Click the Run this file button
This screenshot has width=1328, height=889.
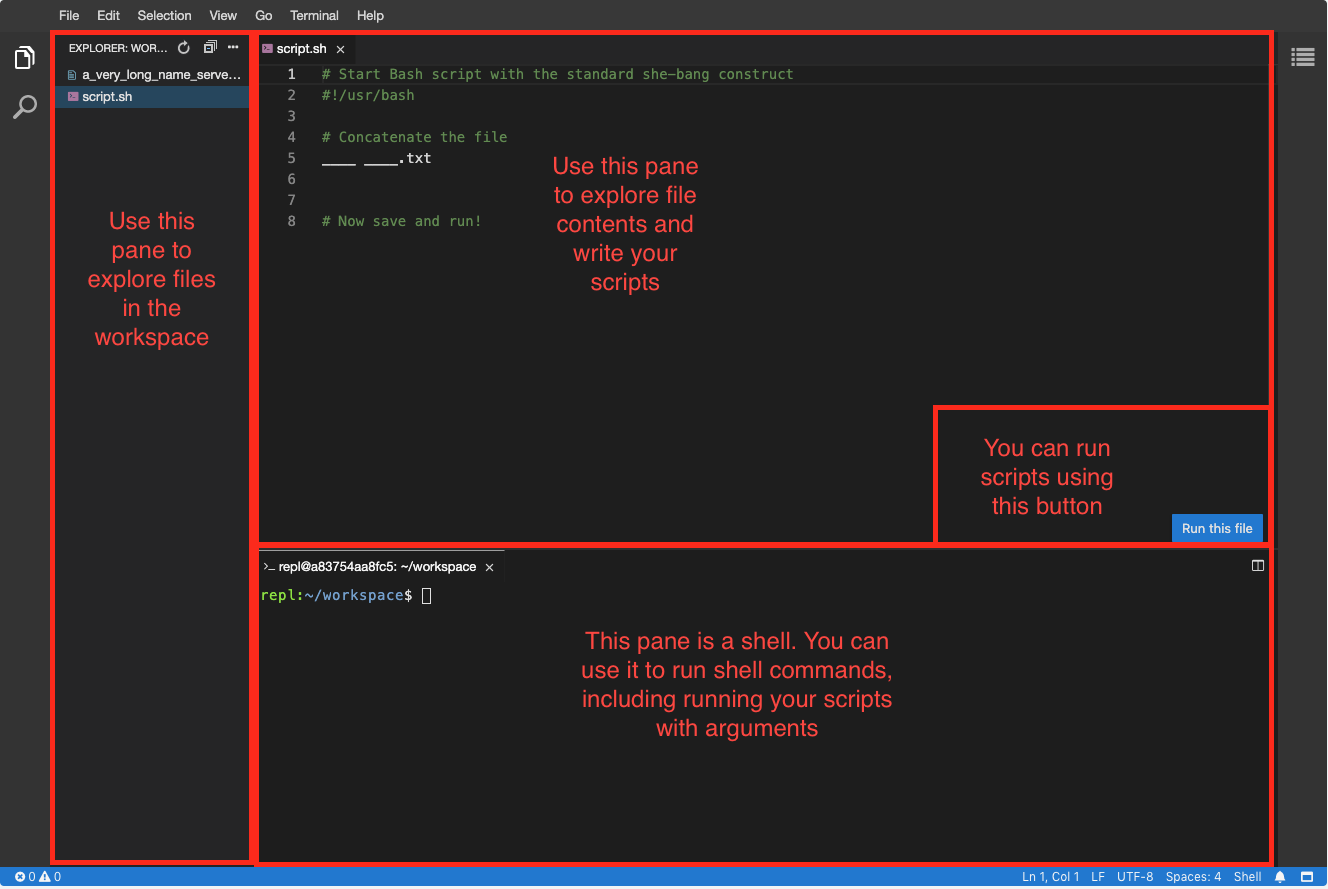[1217, 528]
